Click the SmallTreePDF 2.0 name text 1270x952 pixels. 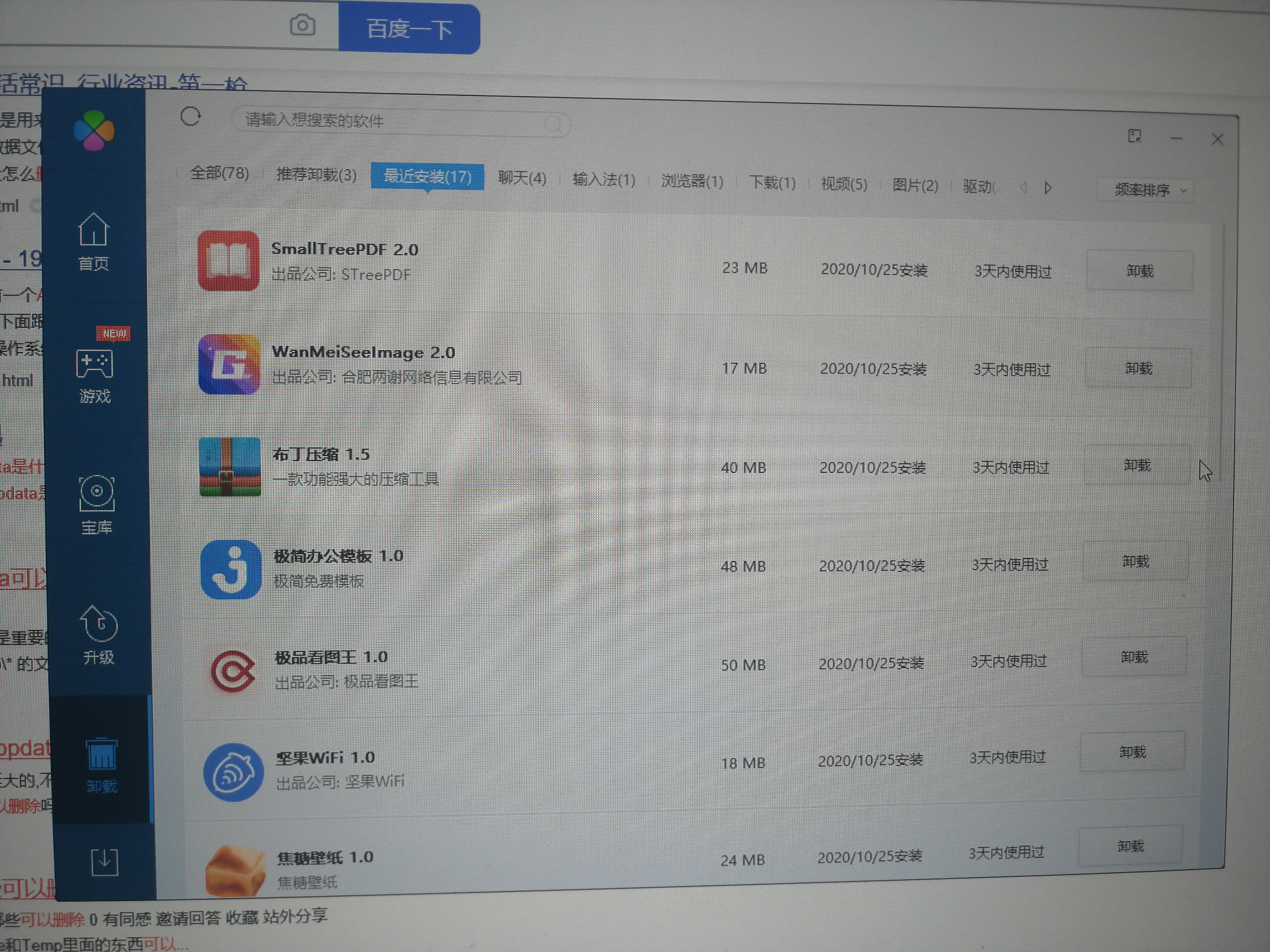click(x=345, y=250)
